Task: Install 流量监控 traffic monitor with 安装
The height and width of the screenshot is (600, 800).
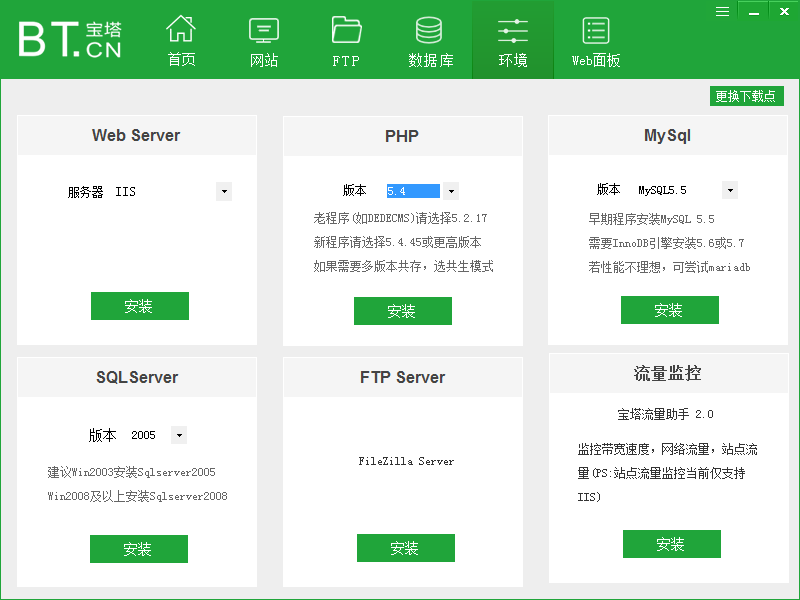Action: point(671,544)
